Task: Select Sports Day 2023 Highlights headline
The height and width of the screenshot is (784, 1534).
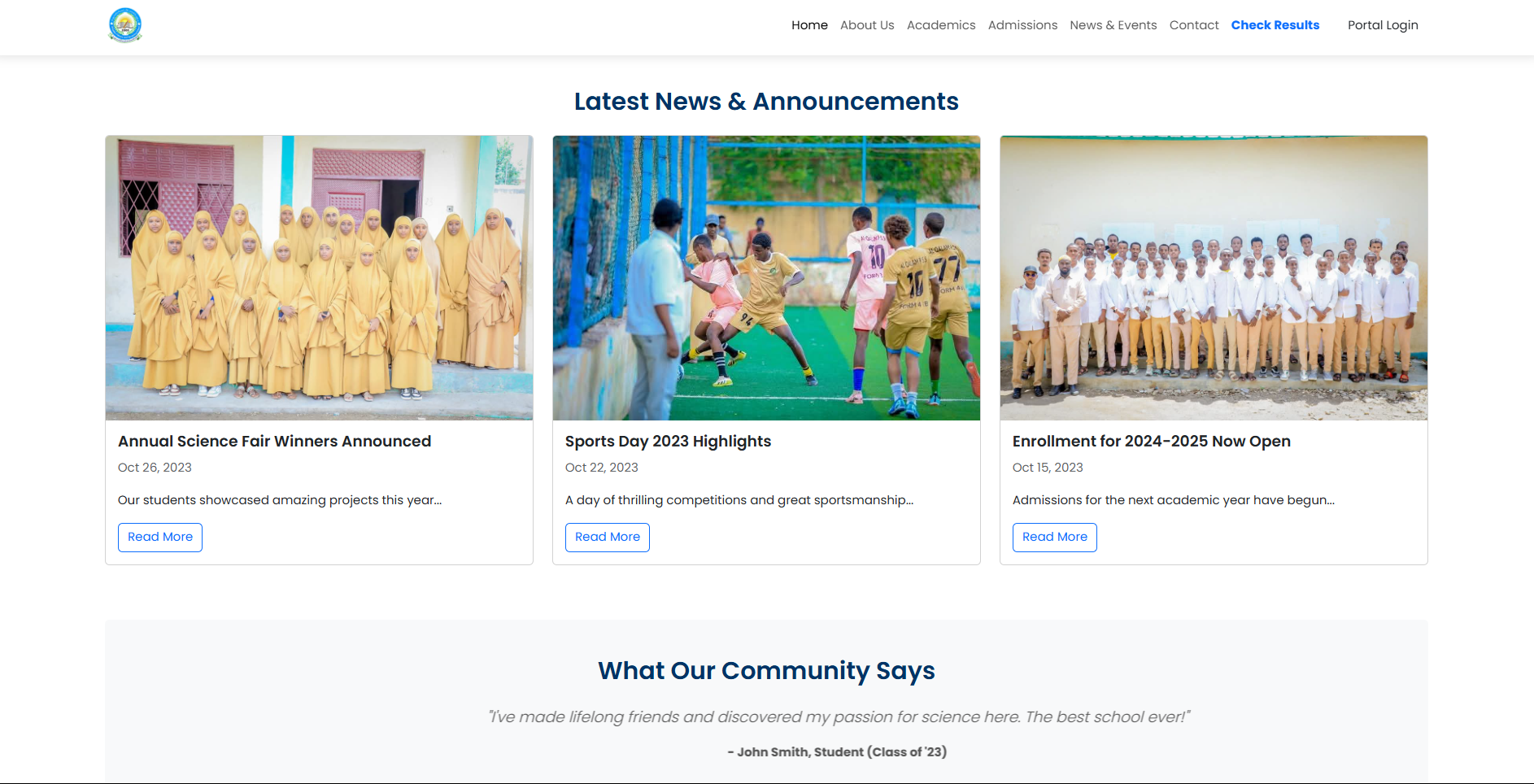Action: 668,441
